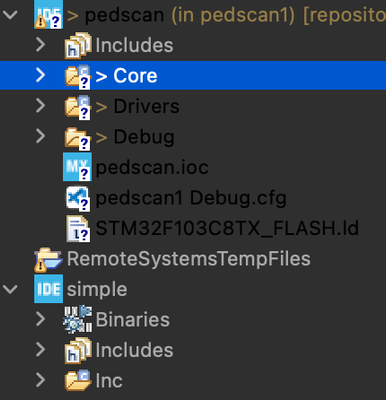Click the linker script STM32F103C8TX_FLASH.ld icon
The image size is (386, 400).
(x=78, y=229)
